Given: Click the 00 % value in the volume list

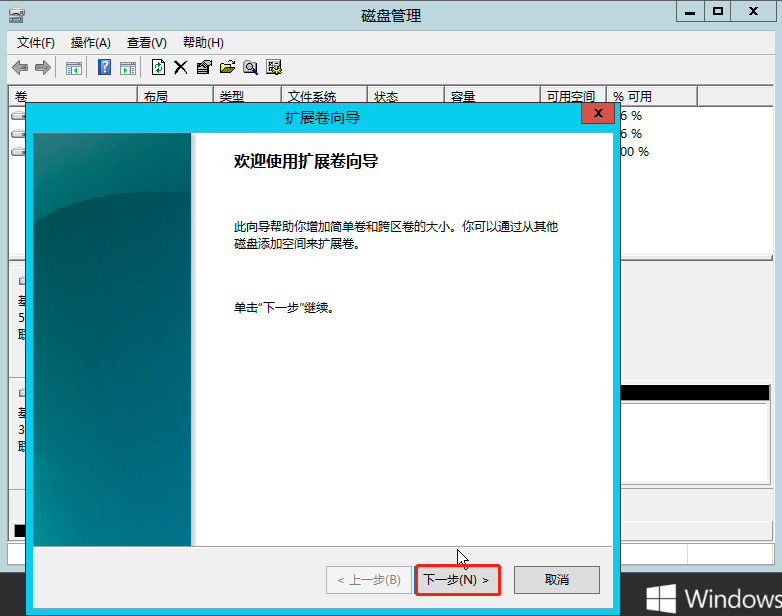Looking at the screenshot, I should [635, 152].
